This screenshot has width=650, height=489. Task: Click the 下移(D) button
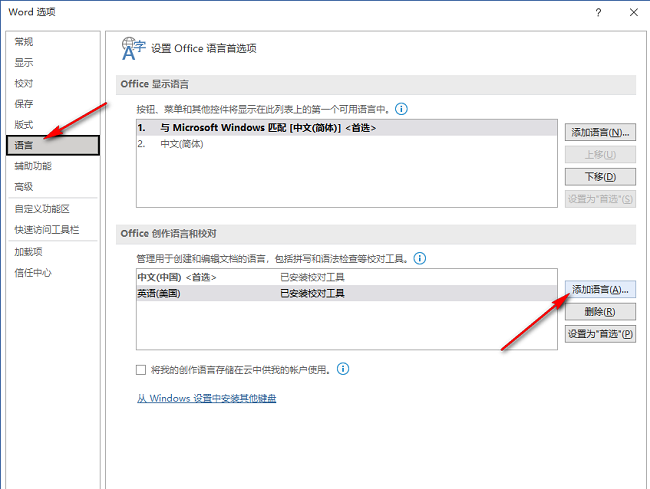coord(600,177)
